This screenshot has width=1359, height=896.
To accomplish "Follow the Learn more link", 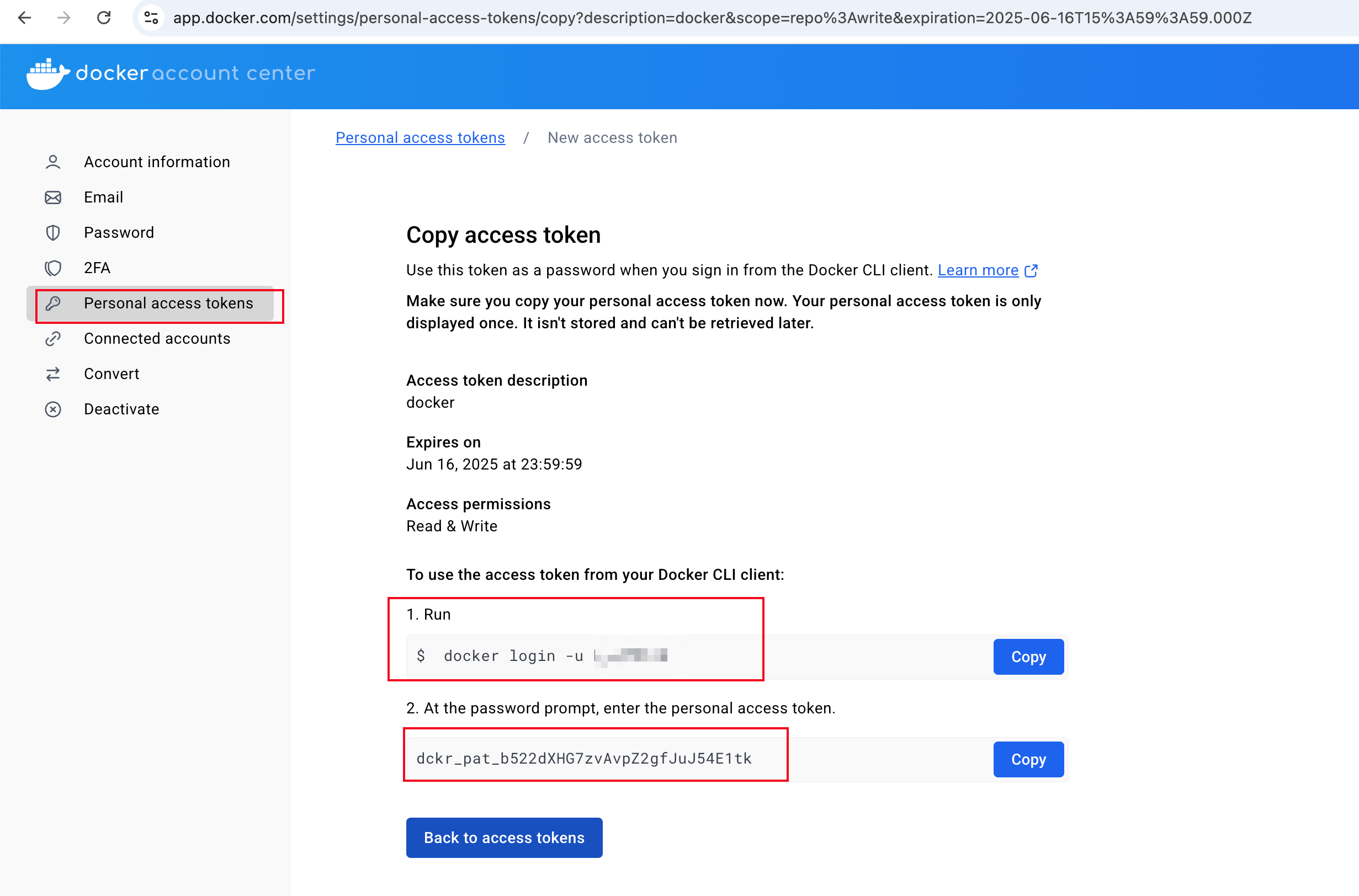I will coord(978,270).
